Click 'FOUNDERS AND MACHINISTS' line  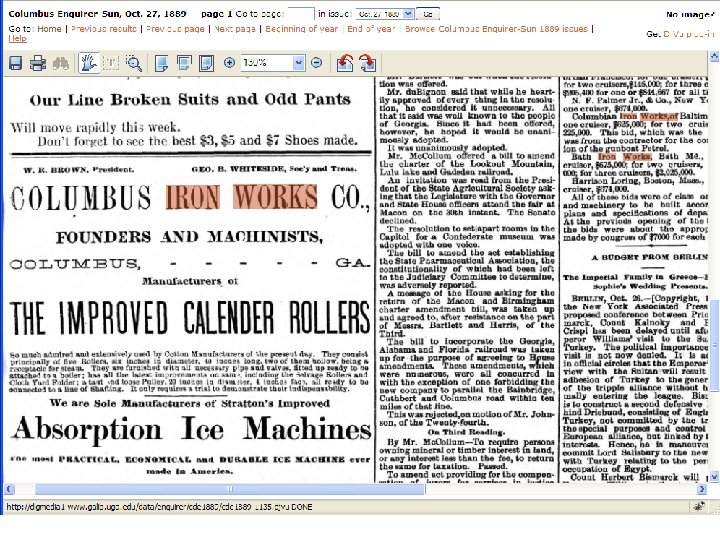(189, 237)
